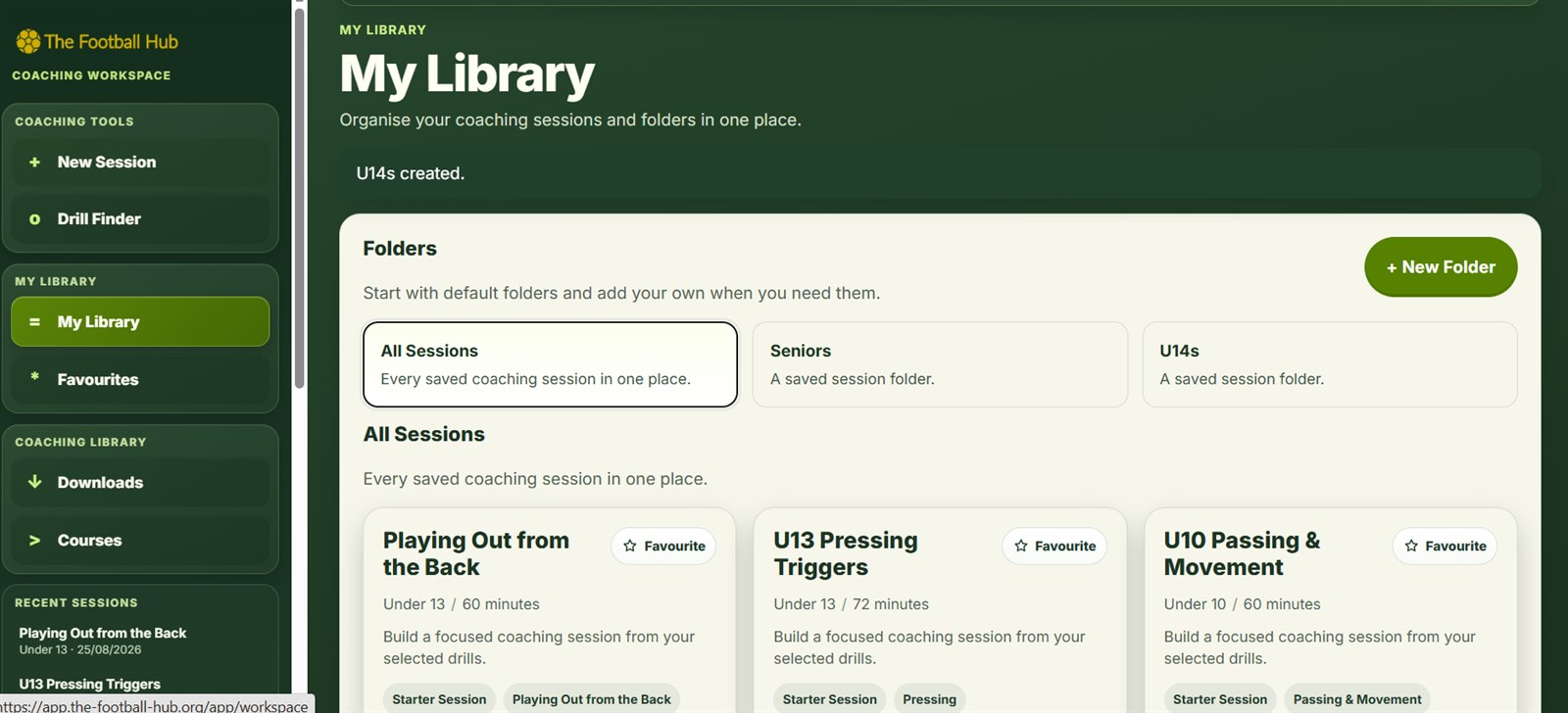Click the 'The Football Hub' brand name

pyautogui.click(x=111, y=41)
